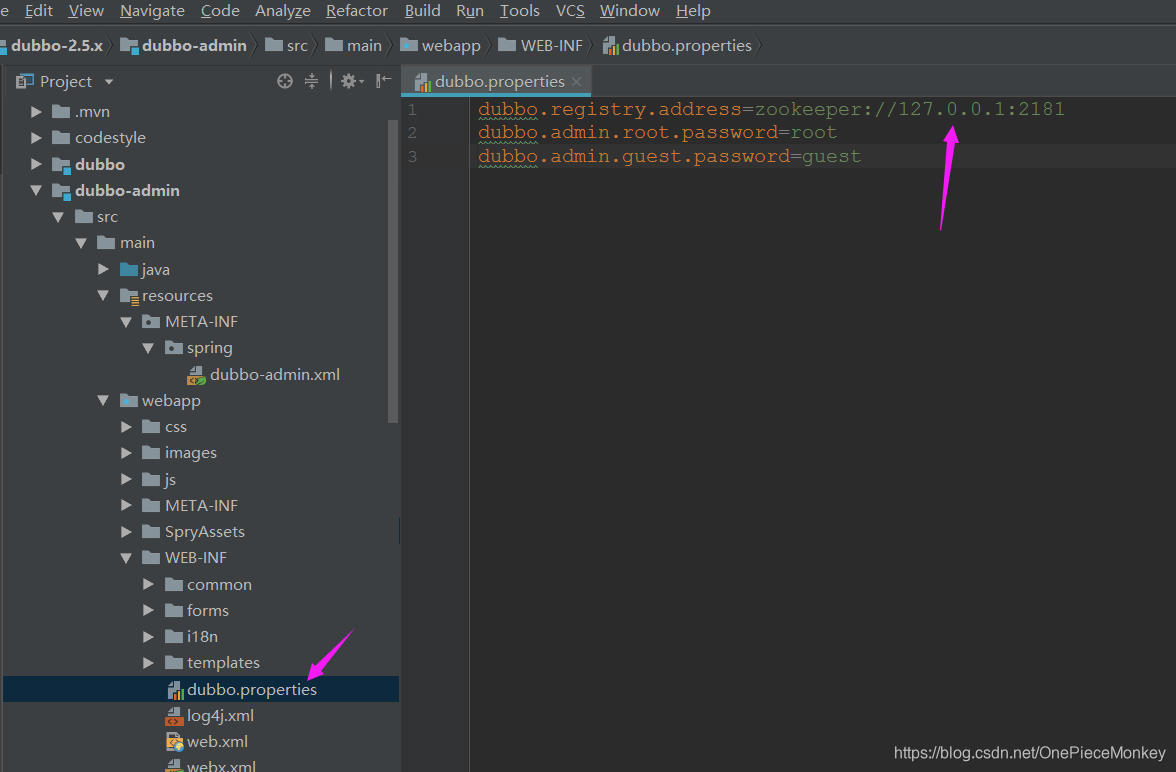Open the VCS menu
Image resolution: width=1176 pixels, height=772 pixels.
[x=570, y=11]
